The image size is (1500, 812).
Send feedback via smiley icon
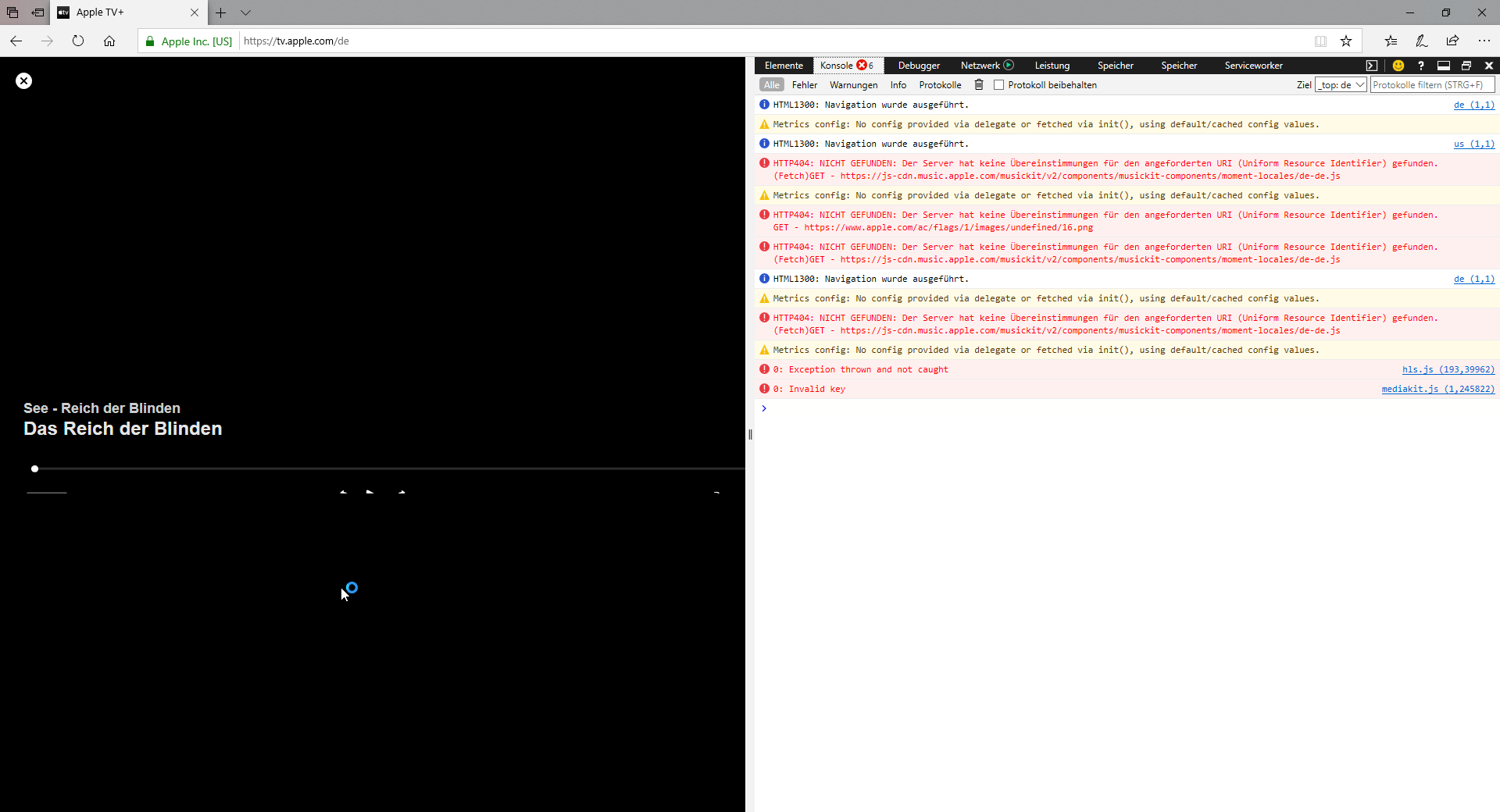point(1398,66)
